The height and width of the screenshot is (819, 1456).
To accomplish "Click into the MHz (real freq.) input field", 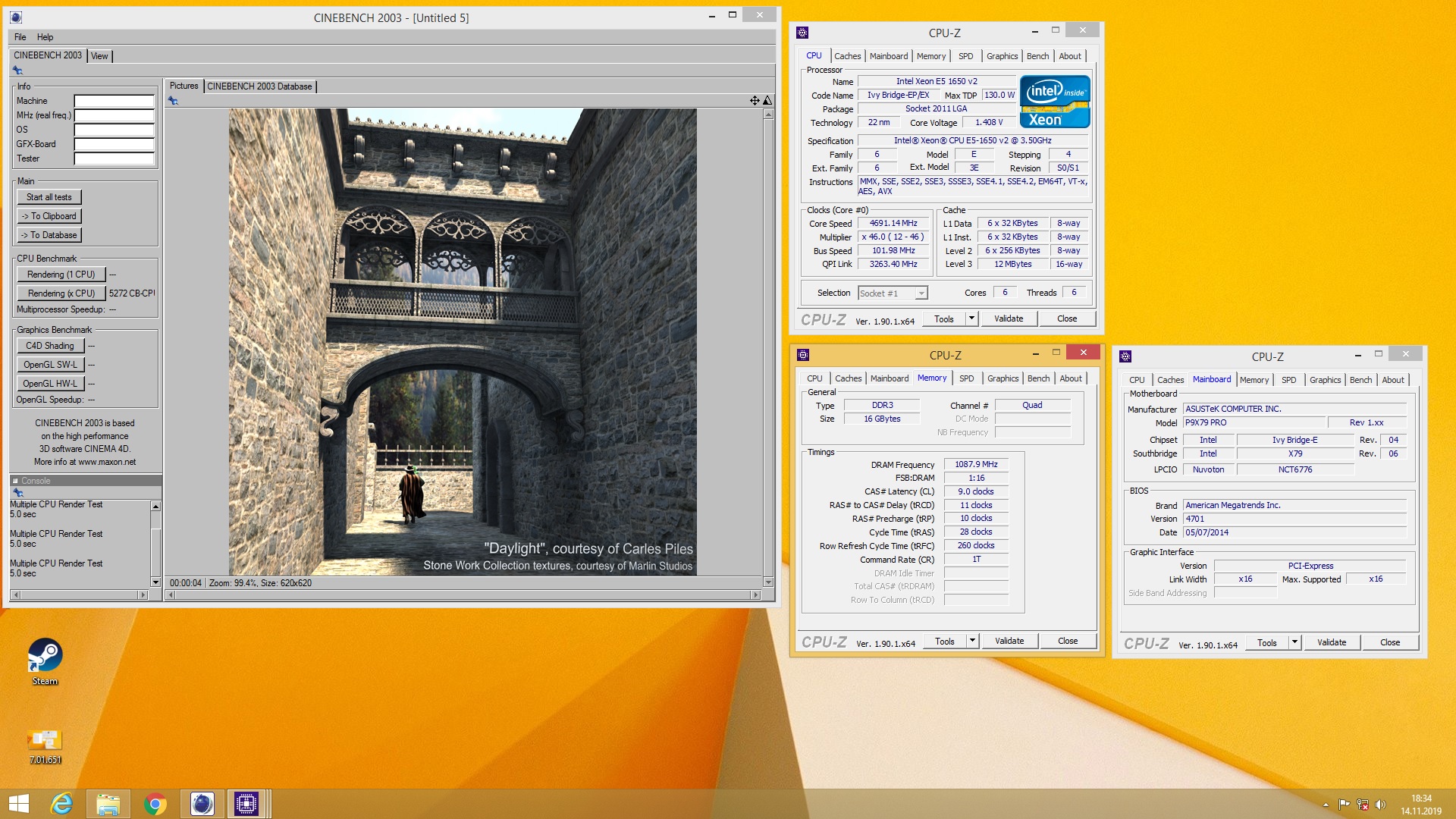I will (x=114, y=115).
